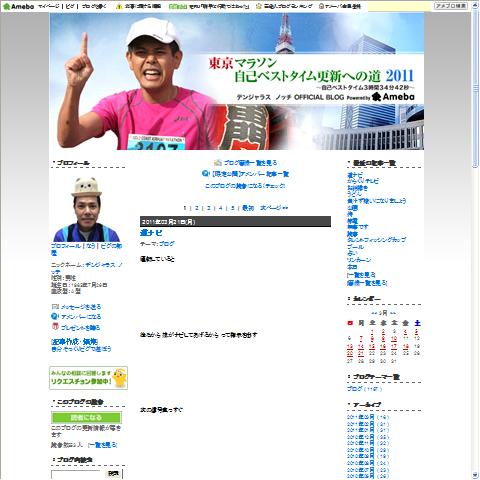Click the gift icon beside プレゼントを贈る

[x=55, y=327]
